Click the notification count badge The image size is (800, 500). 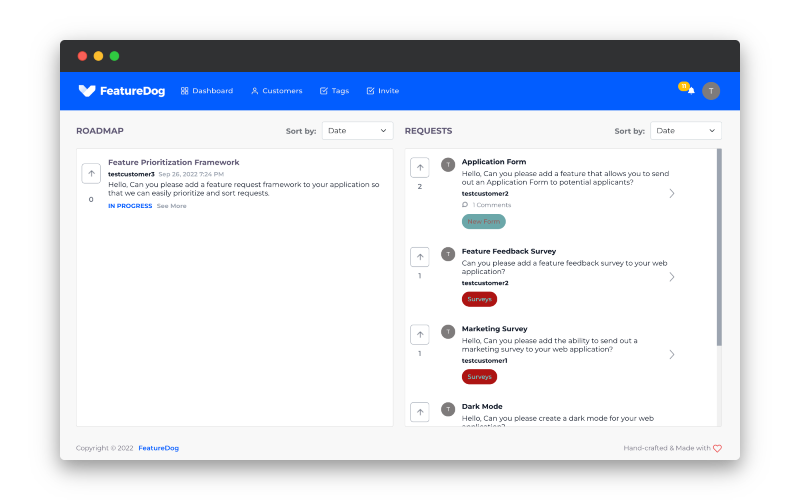click(684, 86)
